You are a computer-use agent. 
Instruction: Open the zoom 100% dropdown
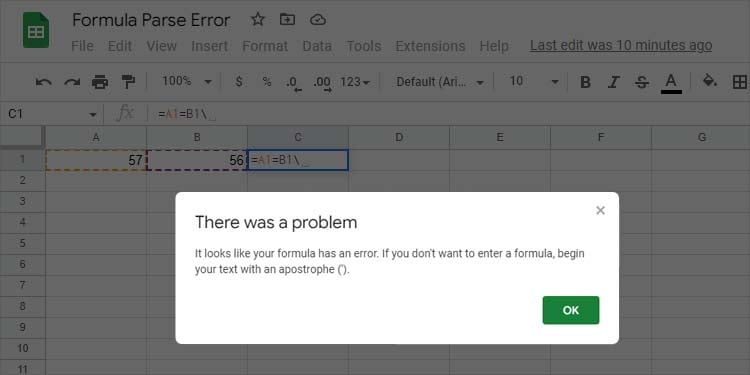tap(187, 82)
